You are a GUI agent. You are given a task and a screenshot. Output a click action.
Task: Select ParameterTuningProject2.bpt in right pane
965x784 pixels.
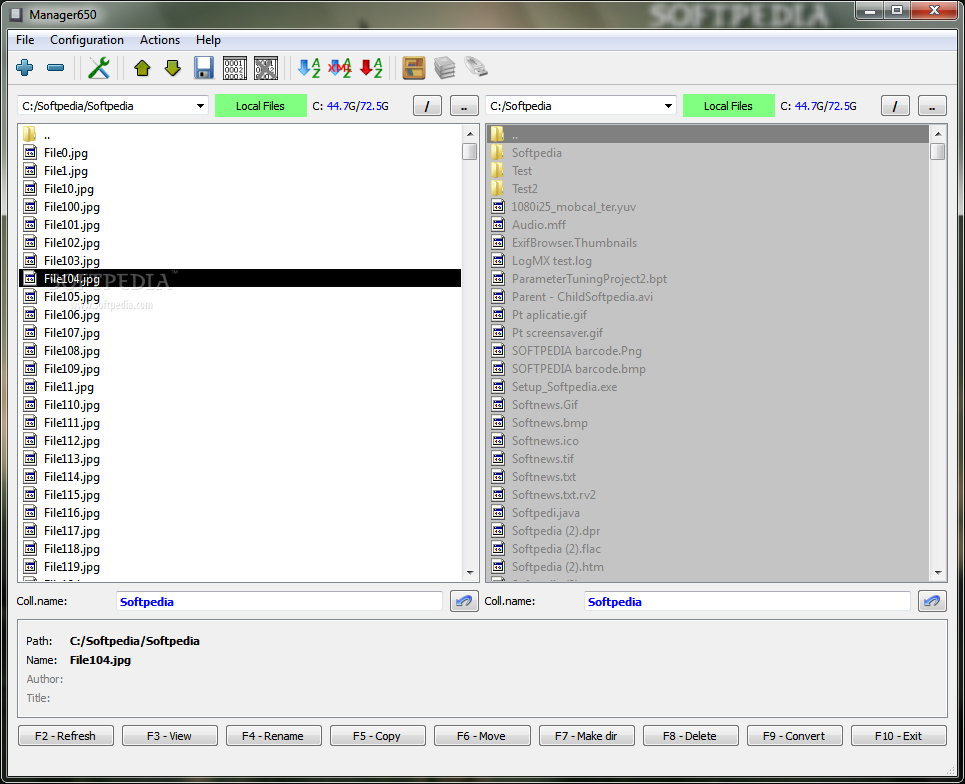[708, 279]
